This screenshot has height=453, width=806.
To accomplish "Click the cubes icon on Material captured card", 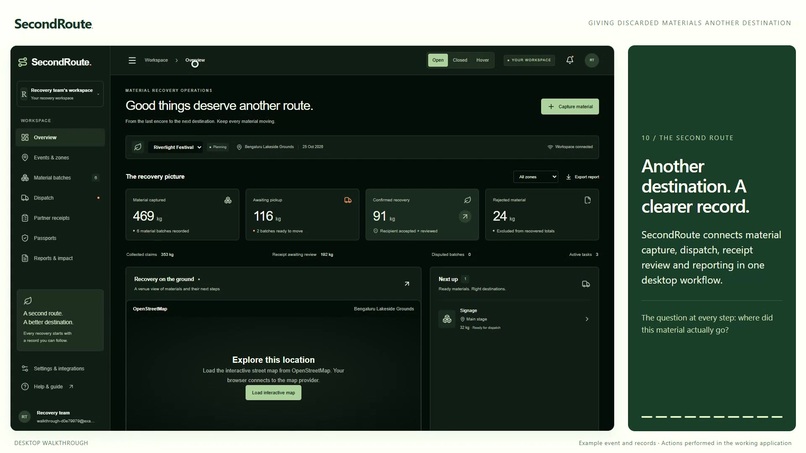I will 228,200.
